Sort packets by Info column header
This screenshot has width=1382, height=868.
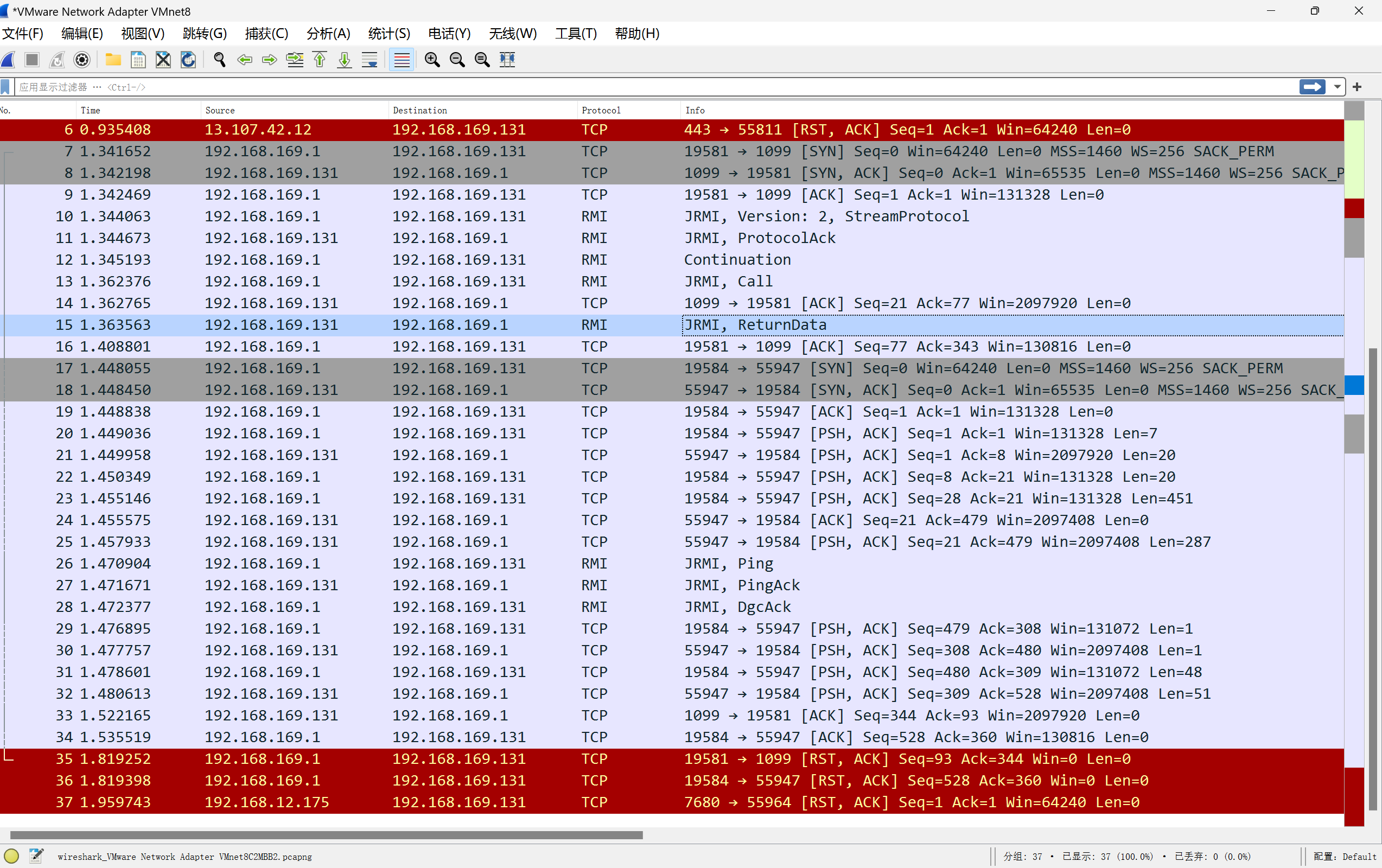(x=1012, y=110)
